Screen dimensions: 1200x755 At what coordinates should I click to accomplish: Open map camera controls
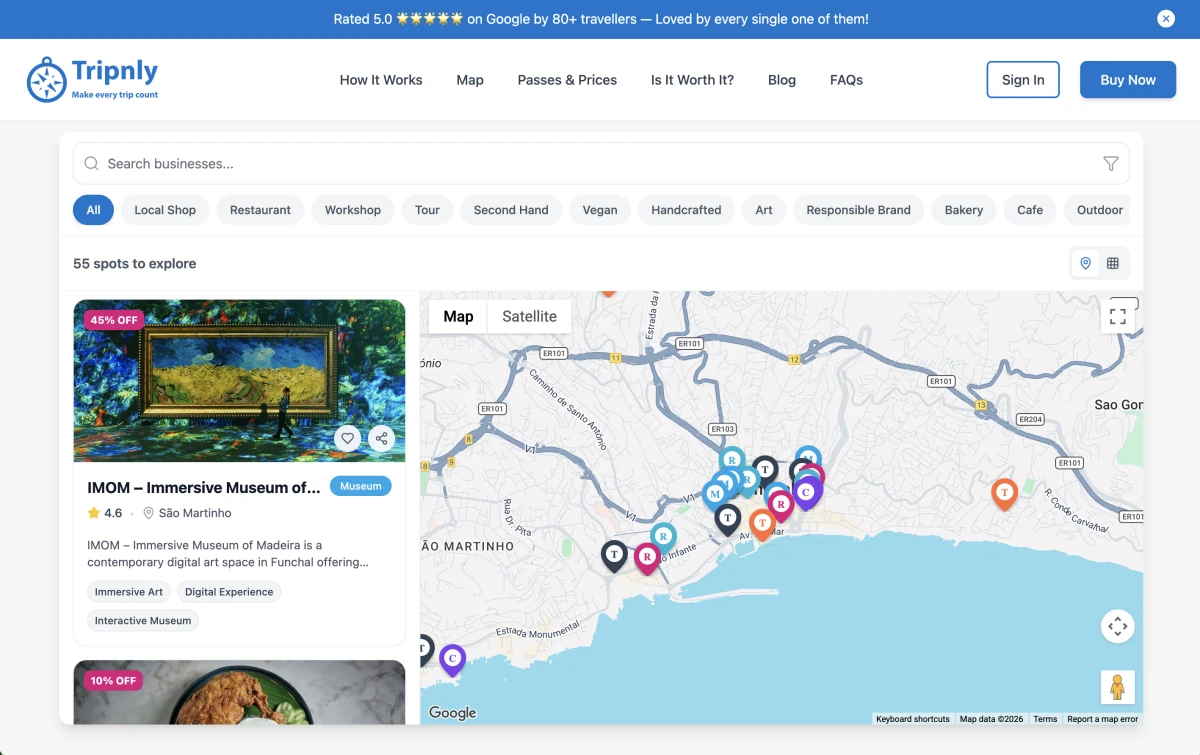point(1118,627)
